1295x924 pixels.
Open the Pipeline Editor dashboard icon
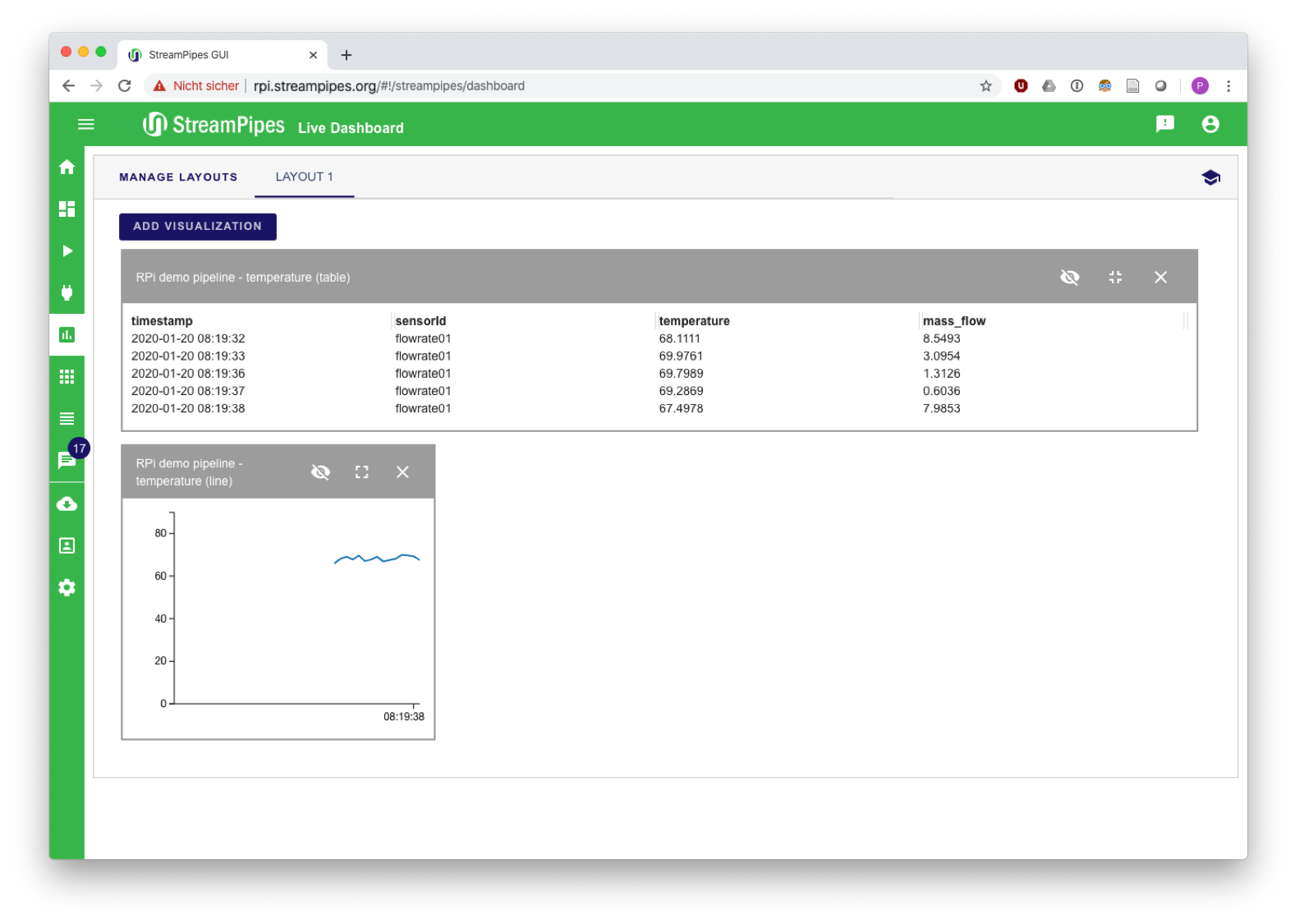pyautogui.click(x=67, y=209)
